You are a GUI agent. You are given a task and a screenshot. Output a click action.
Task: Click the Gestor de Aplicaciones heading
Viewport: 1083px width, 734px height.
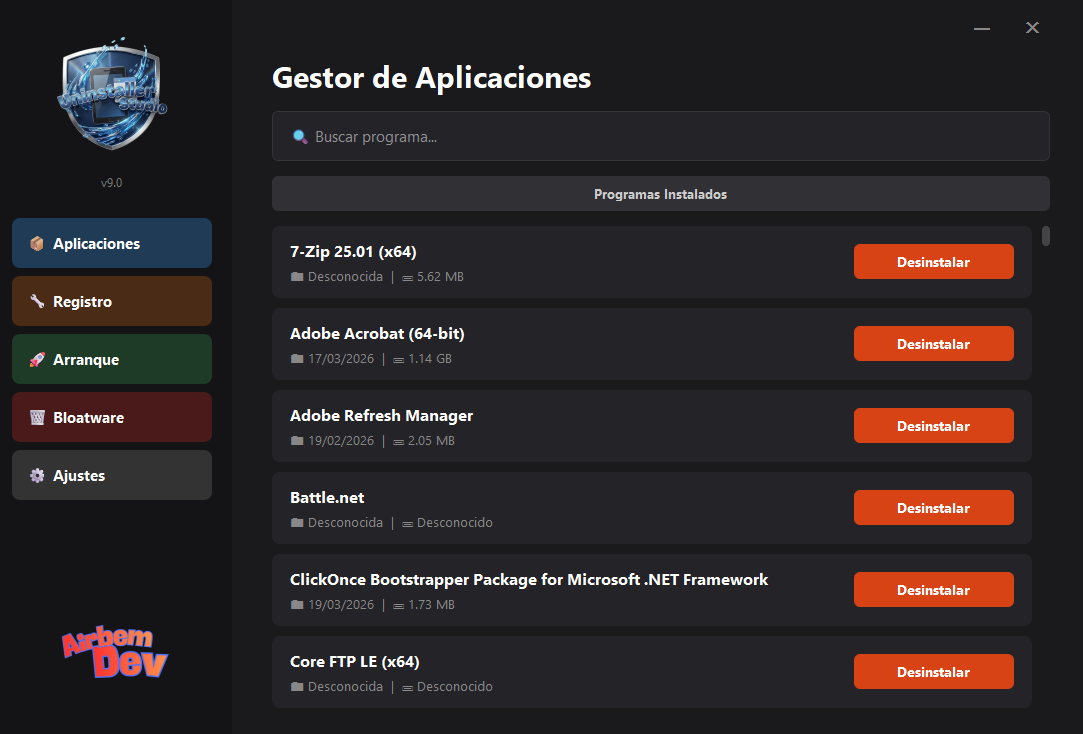pyautogui.click(x=432, y=78)
